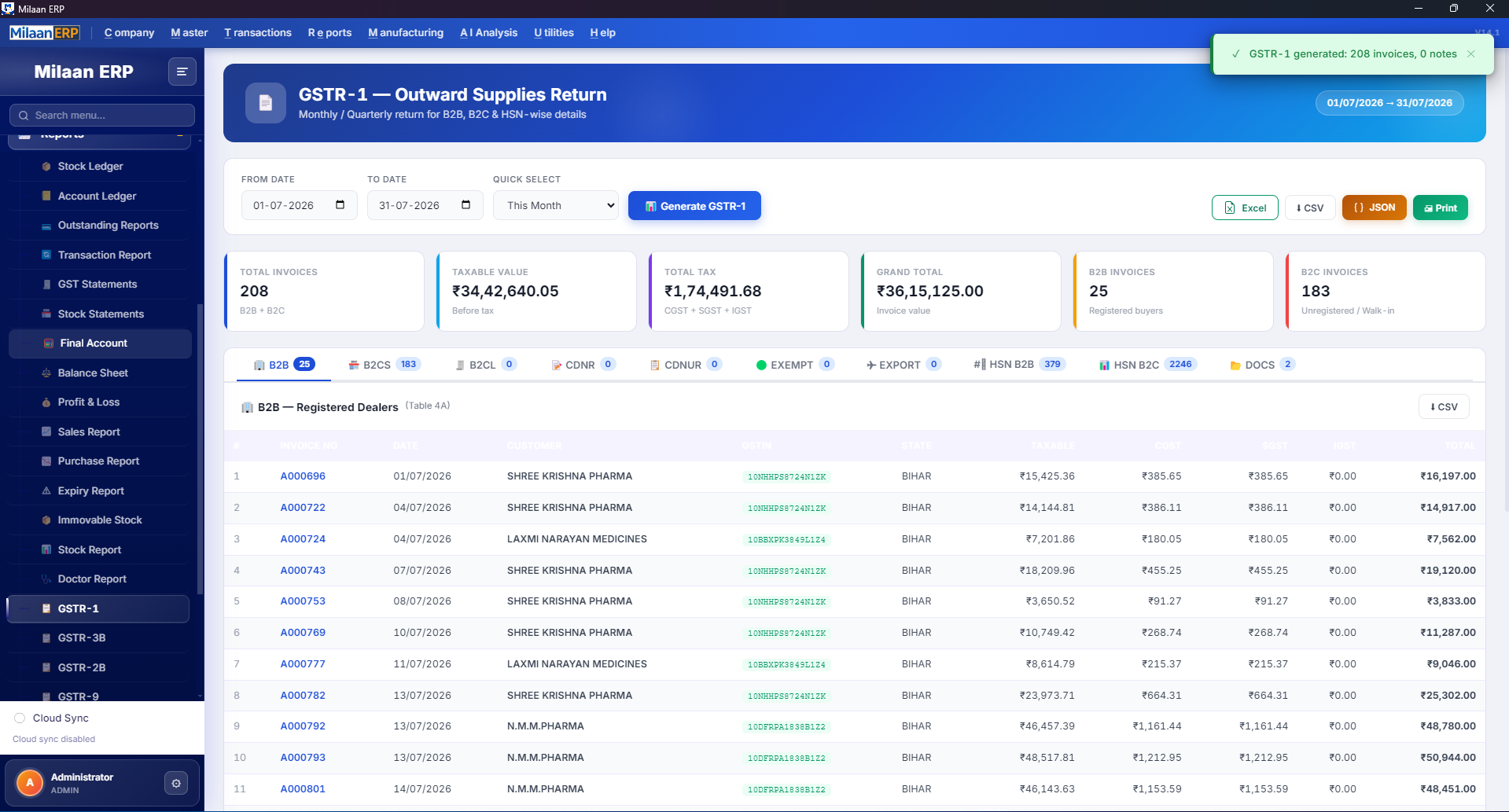This screenshot has height=812, width=1509.
Task: Click the Transaction Report sidebar icon
Action: (46, 255)
